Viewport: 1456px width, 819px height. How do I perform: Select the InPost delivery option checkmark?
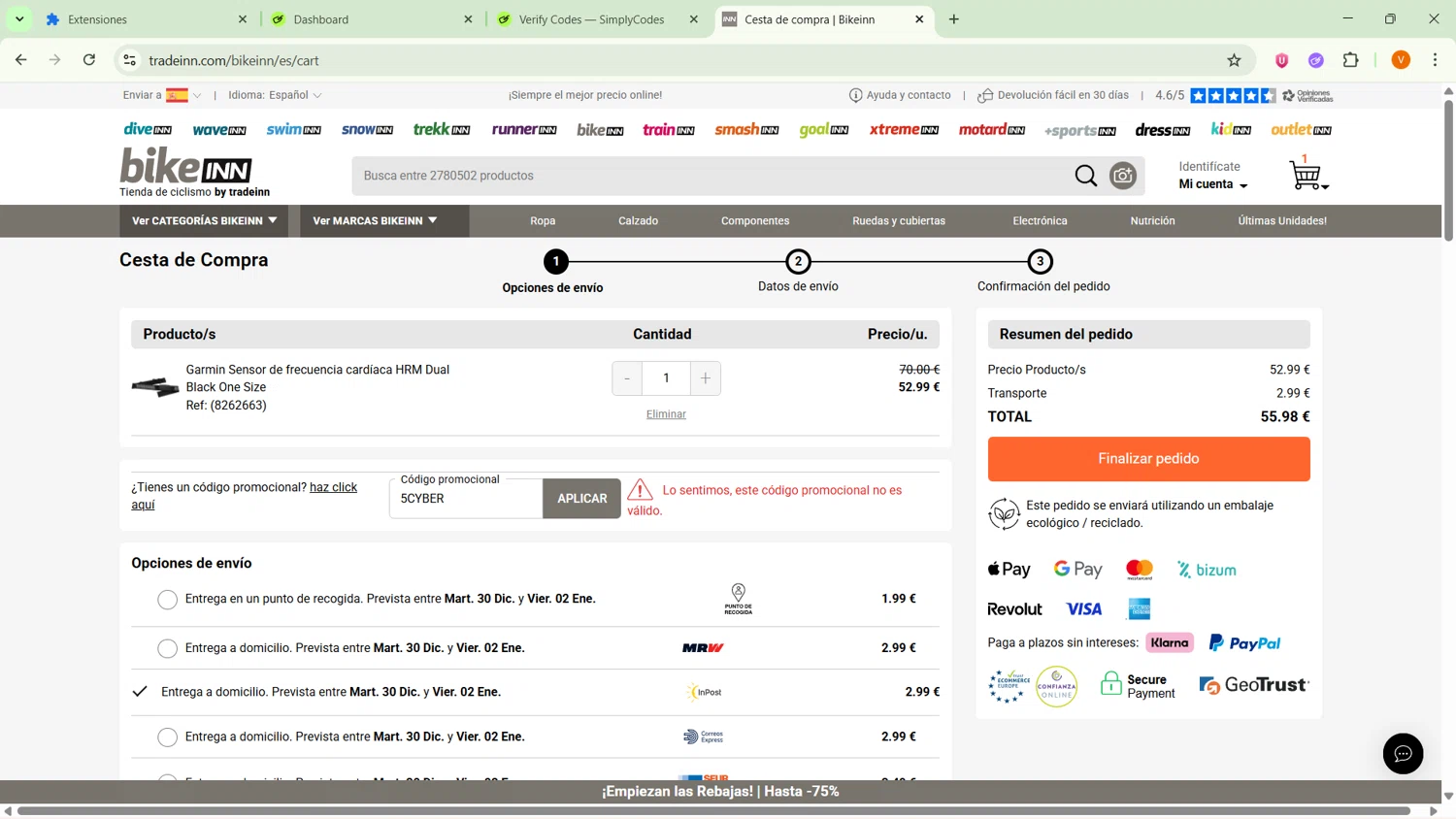pyautogui.click(x=140, y=692)
